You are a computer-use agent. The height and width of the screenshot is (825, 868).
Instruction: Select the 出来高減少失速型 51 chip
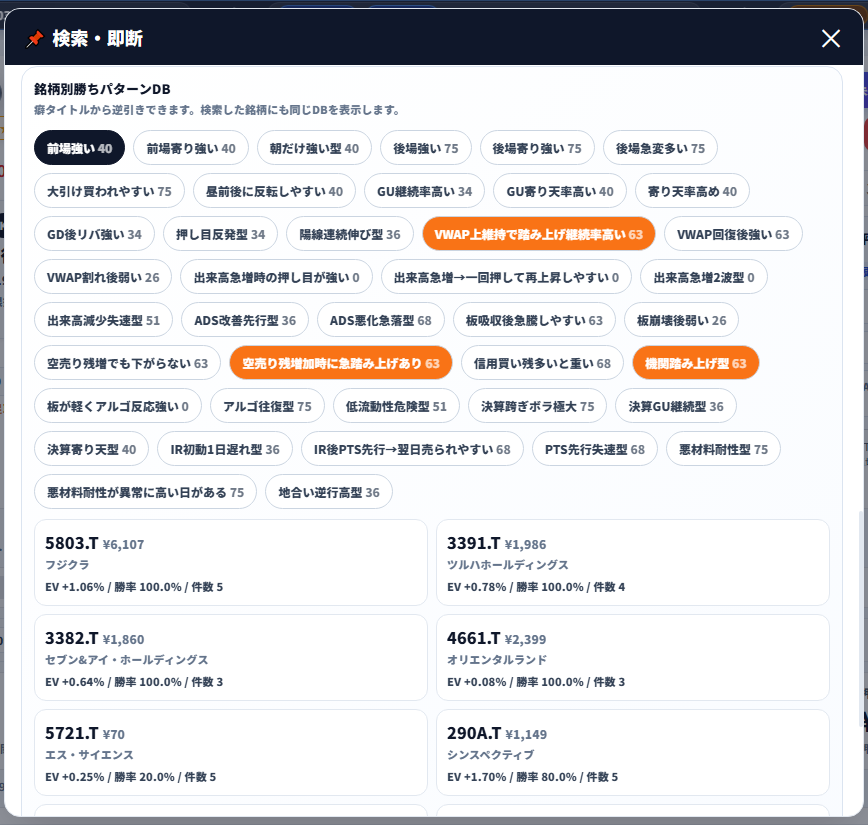(104, 319)
